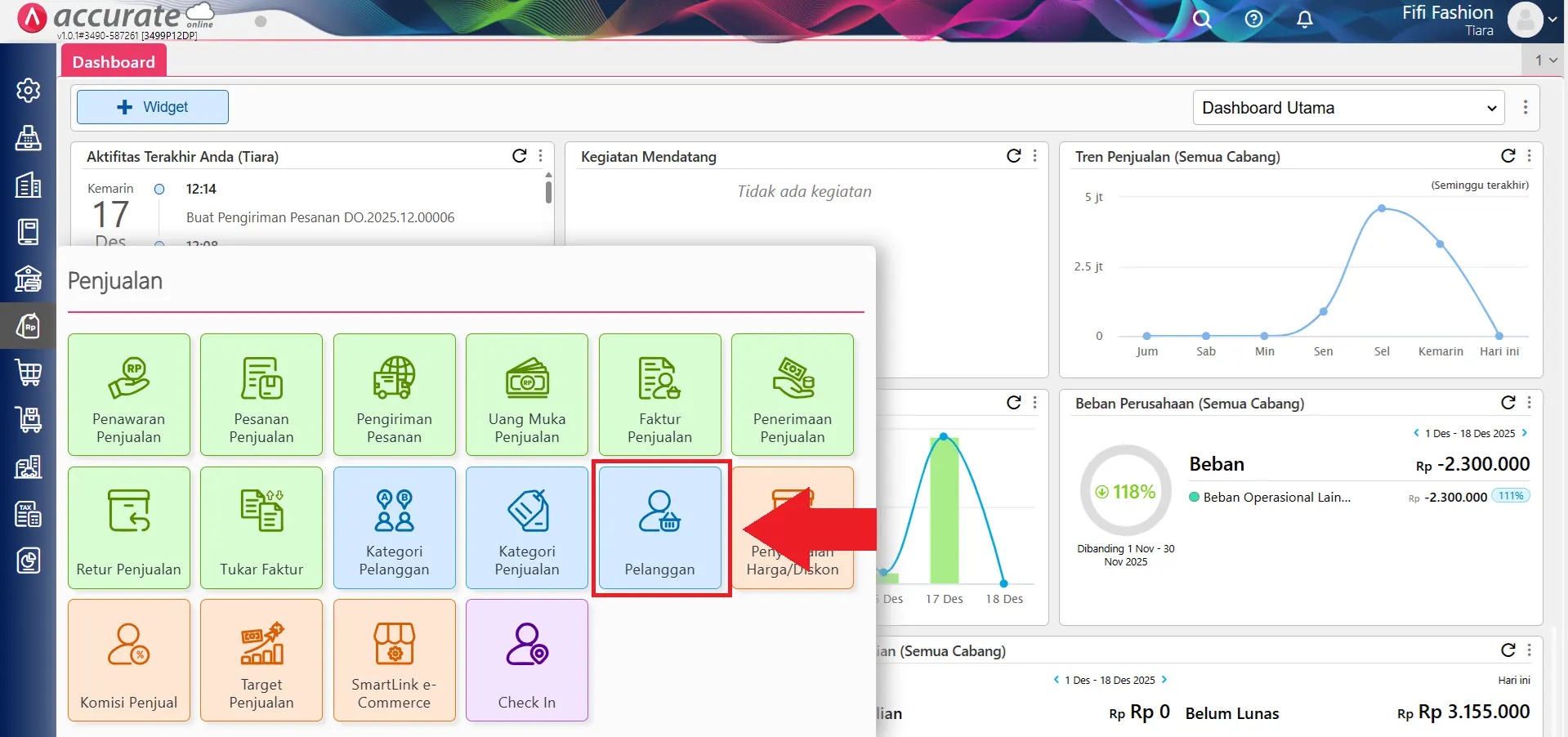Switch to the Dashboard tab
This screenshot has width=1568, height=737.
114,62
